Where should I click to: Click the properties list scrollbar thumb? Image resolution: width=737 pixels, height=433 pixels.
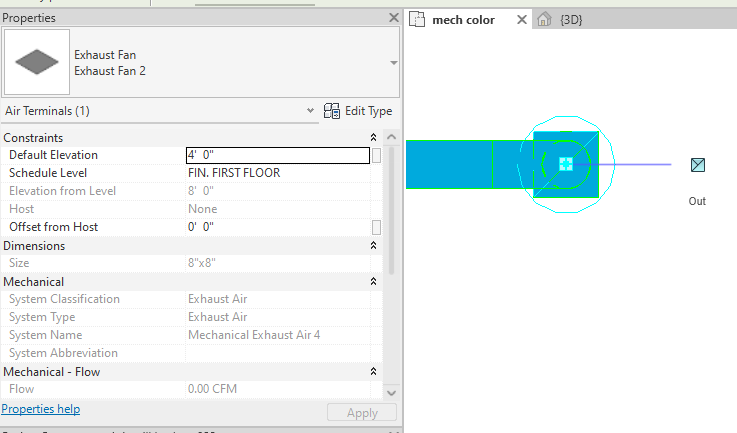click(391, 210)
